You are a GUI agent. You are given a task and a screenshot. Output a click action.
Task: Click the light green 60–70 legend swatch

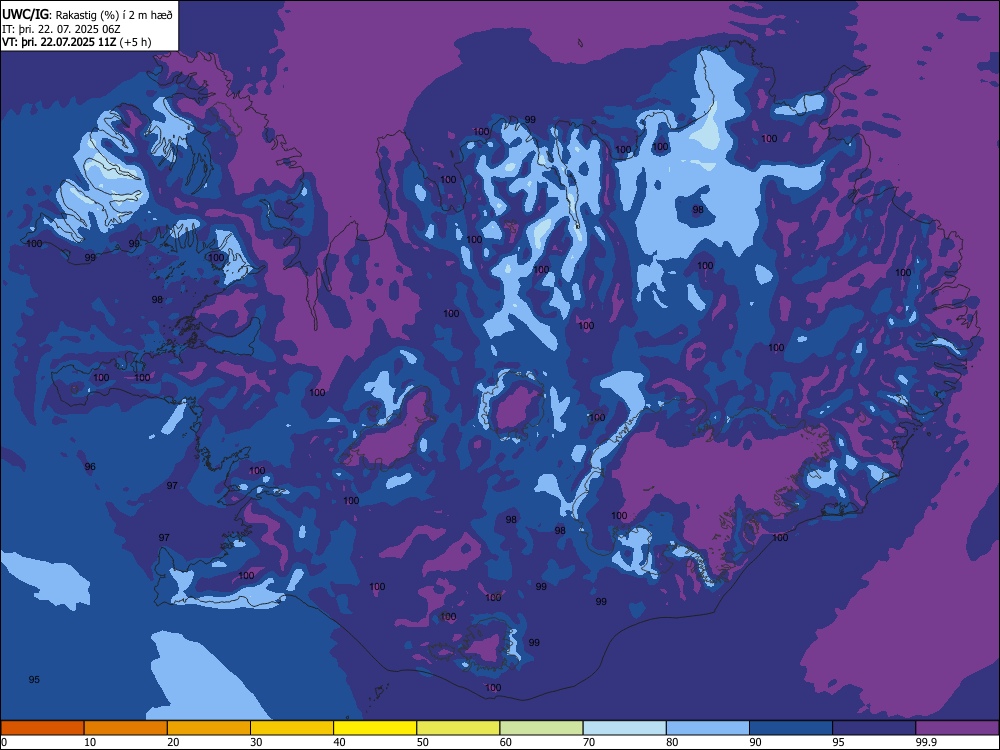pyautogui.click(x=541, y=728)
